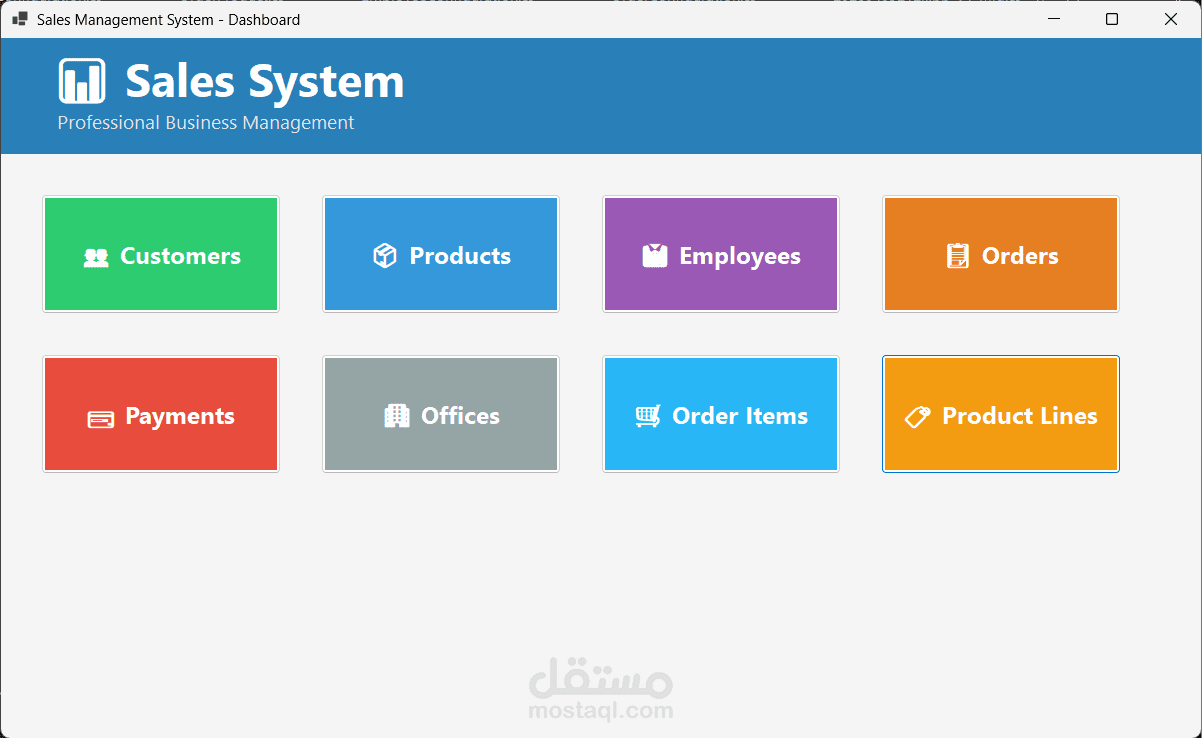Click the briefcase icon on the Employees tile
1202x738 pixels.
(x=656, y=255)
